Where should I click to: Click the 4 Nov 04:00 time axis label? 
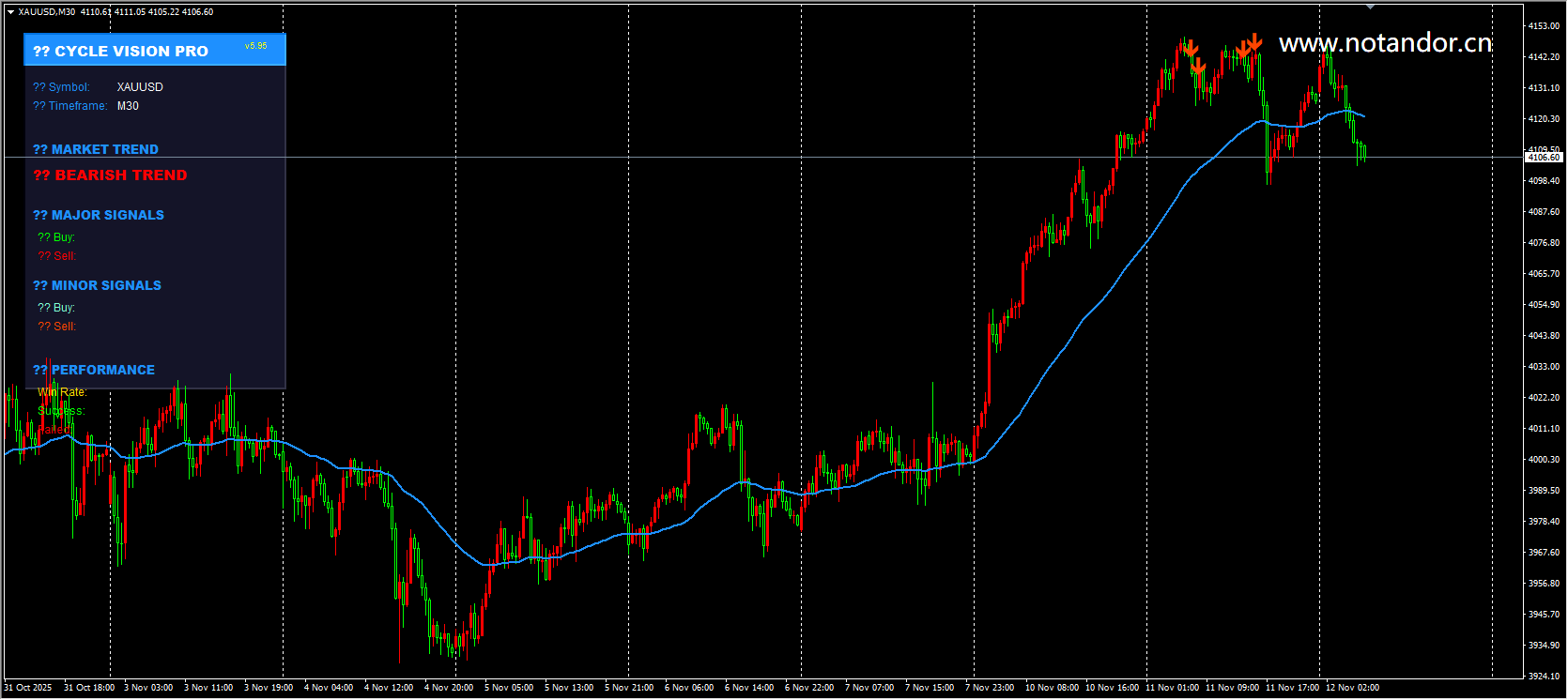pyautogui.click(x=329, y=688)
